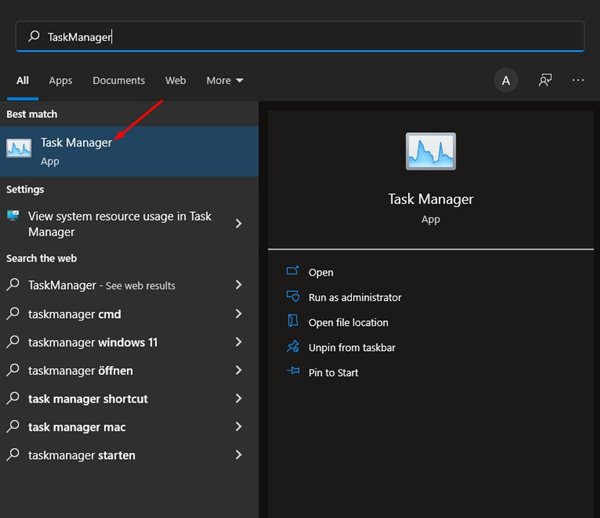
Task: Select the task manager shortcut suggestion
Action: (129, 399)
